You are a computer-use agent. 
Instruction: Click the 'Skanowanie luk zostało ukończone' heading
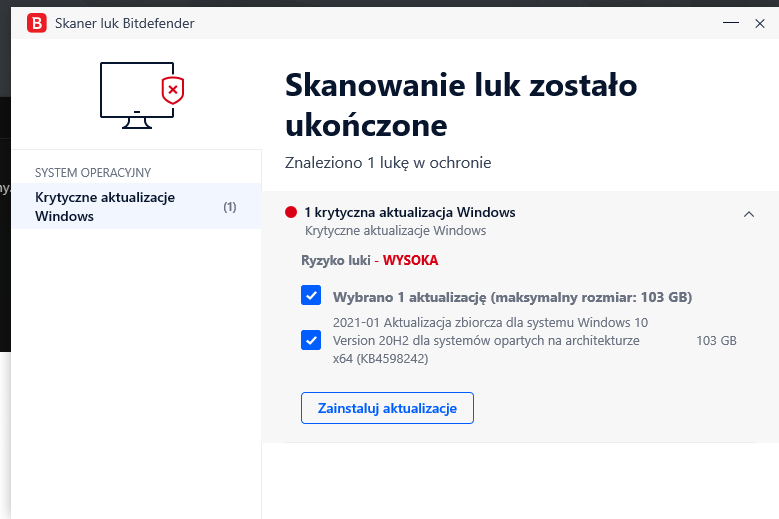[461, 105]
